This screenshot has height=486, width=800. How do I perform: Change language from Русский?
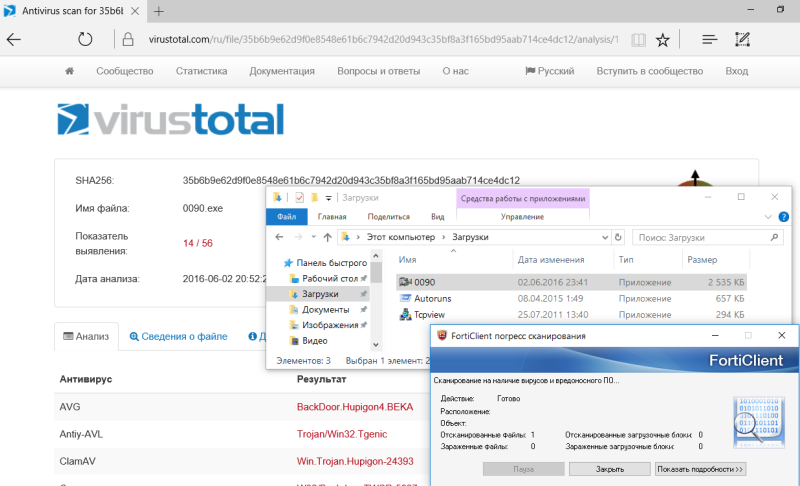(549, 71)
